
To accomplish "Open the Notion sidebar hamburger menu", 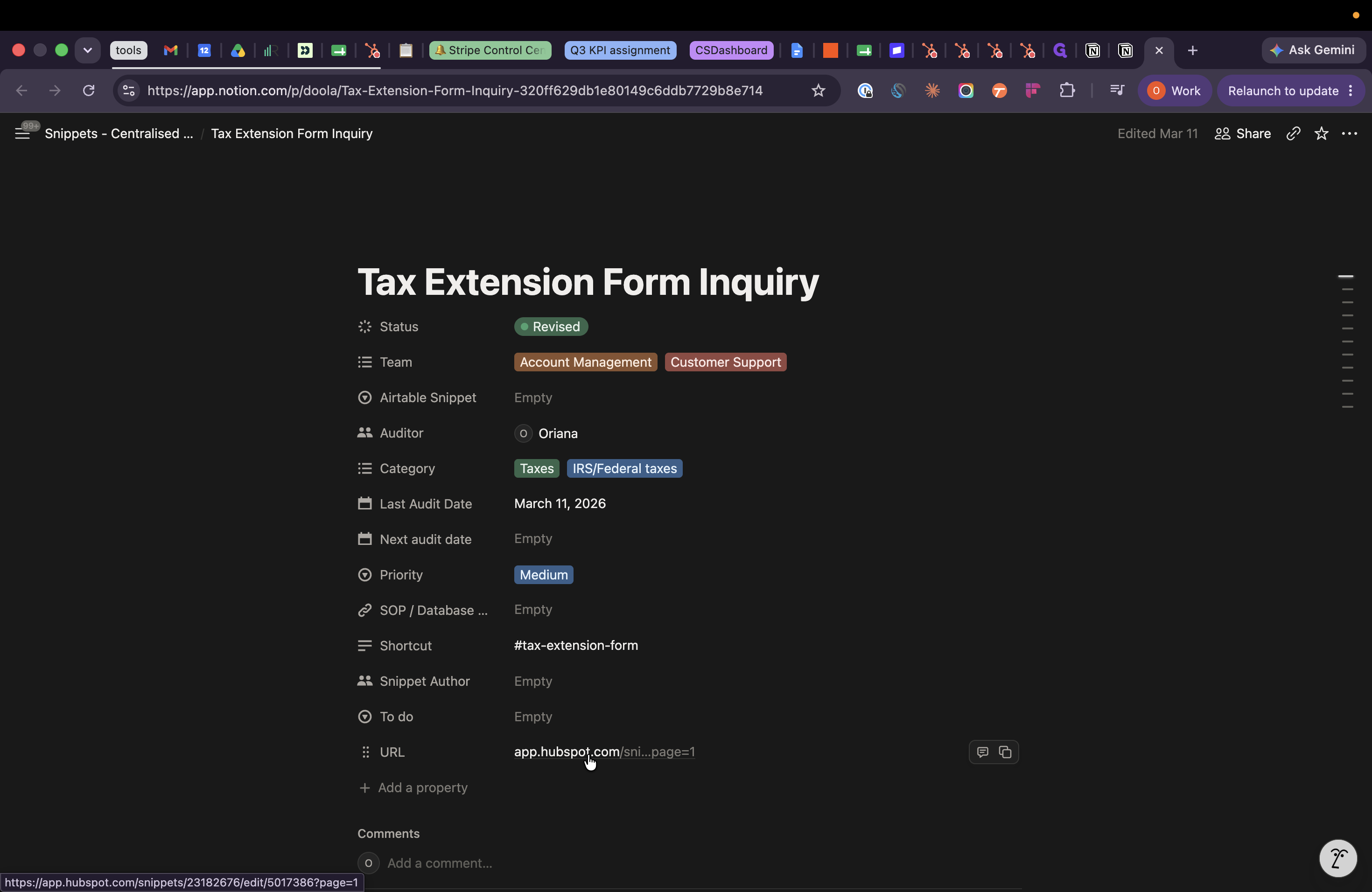I will click(22, 134).
